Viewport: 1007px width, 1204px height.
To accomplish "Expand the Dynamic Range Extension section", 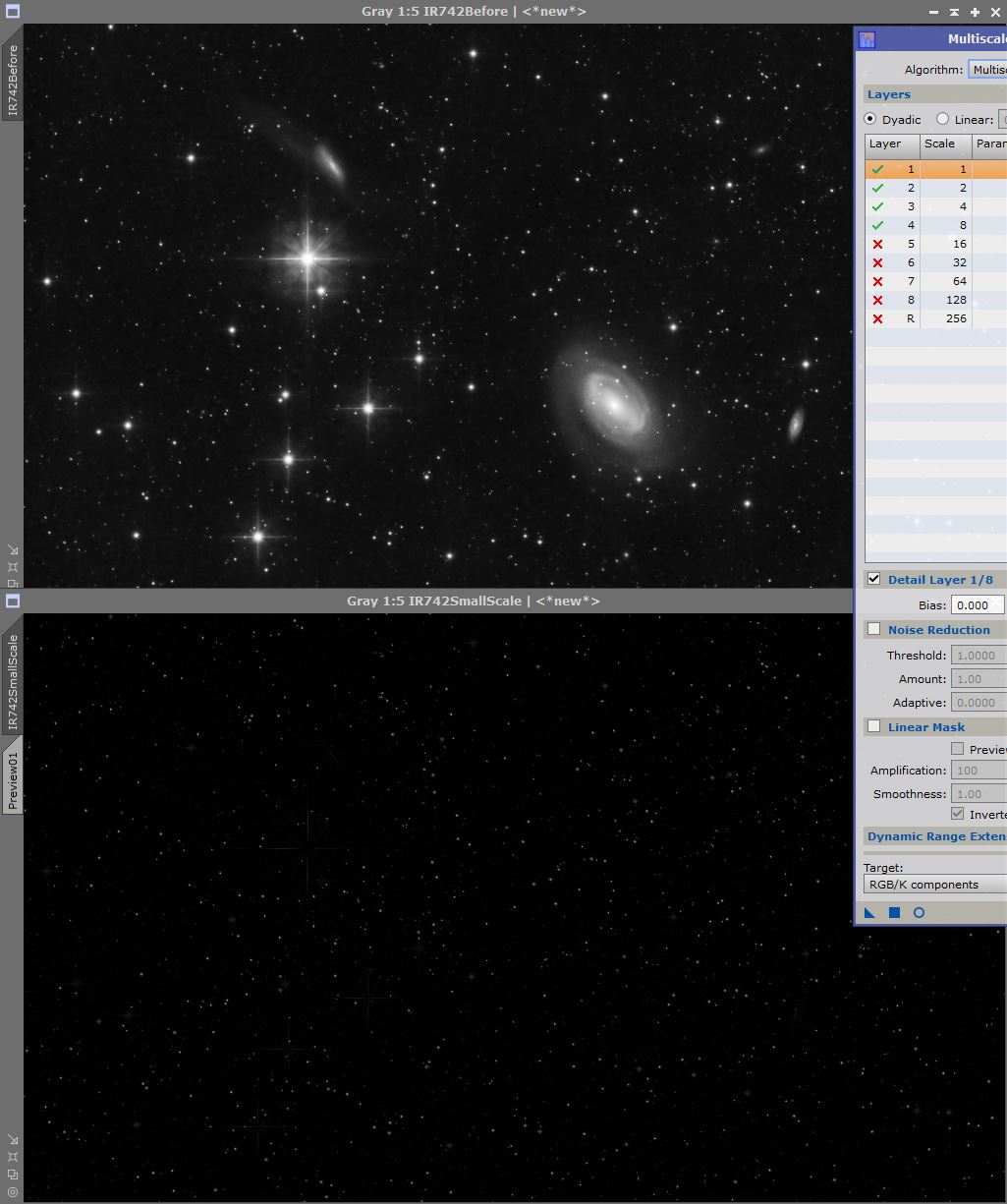I will click(935, 836).
